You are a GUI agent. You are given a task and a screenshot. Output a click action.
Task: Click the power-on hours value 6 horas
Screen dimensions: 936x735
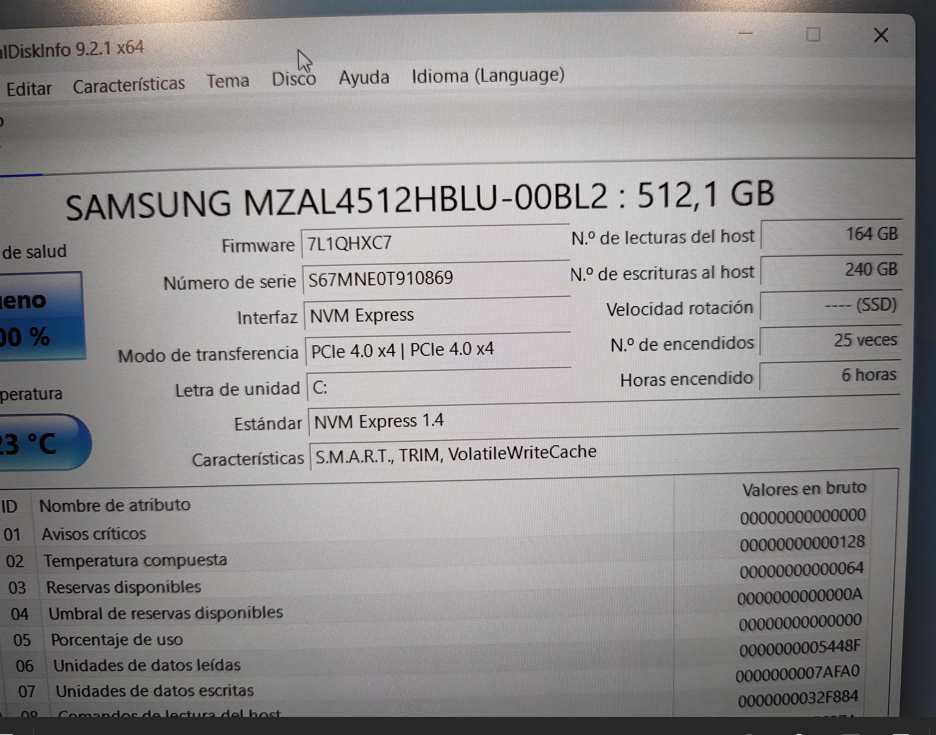point(829,375)
